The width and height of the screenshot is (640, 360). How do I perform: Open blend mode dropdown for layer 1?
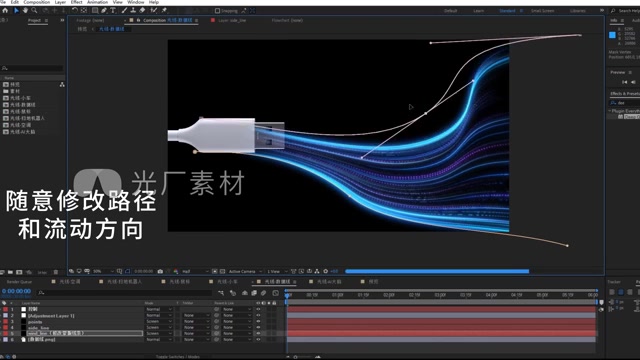click(x=159, y=309)
